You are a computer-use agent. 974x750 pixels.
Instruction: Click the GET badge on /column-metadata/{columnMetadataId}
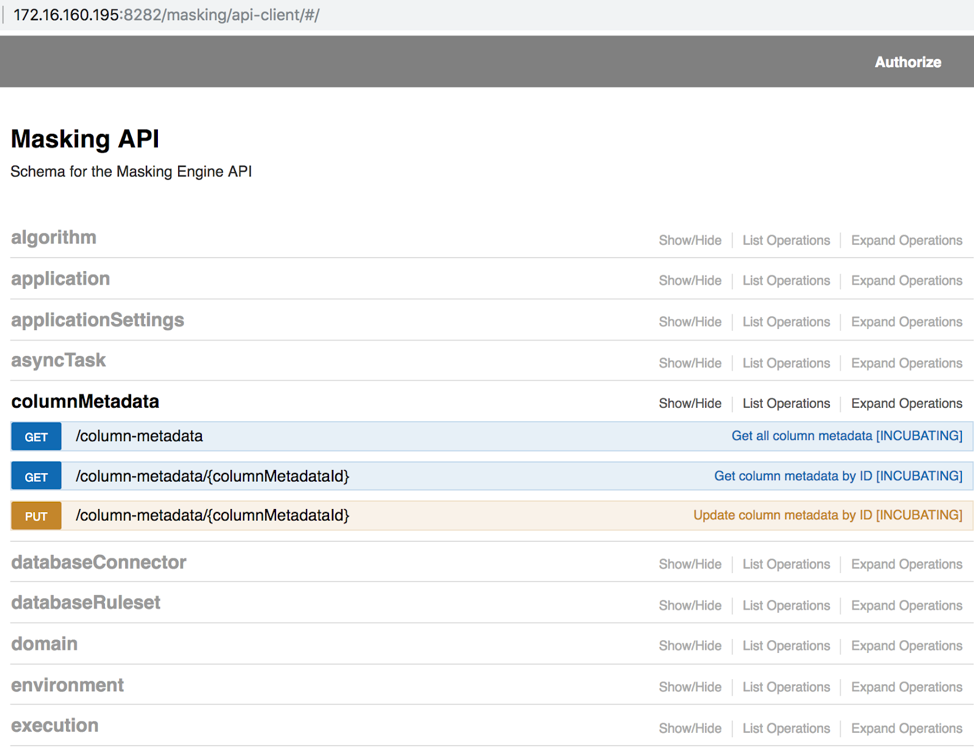[x=35, y=476]
